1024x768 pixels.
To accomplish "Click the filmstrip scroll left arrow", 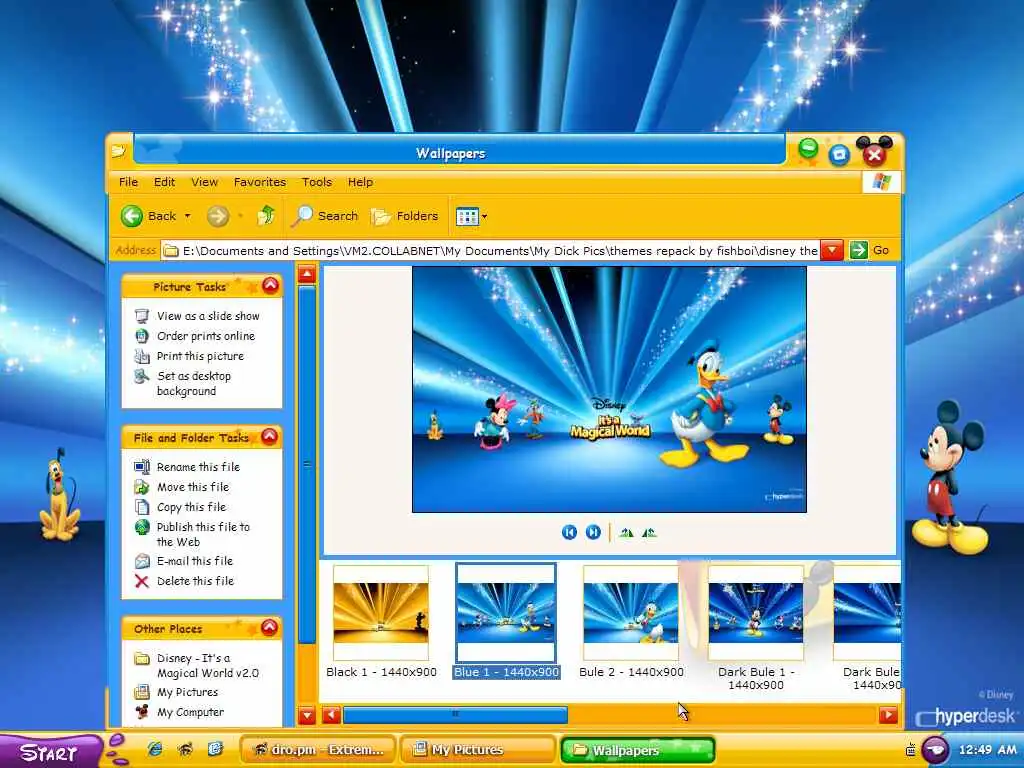I will tap(331, 715).
